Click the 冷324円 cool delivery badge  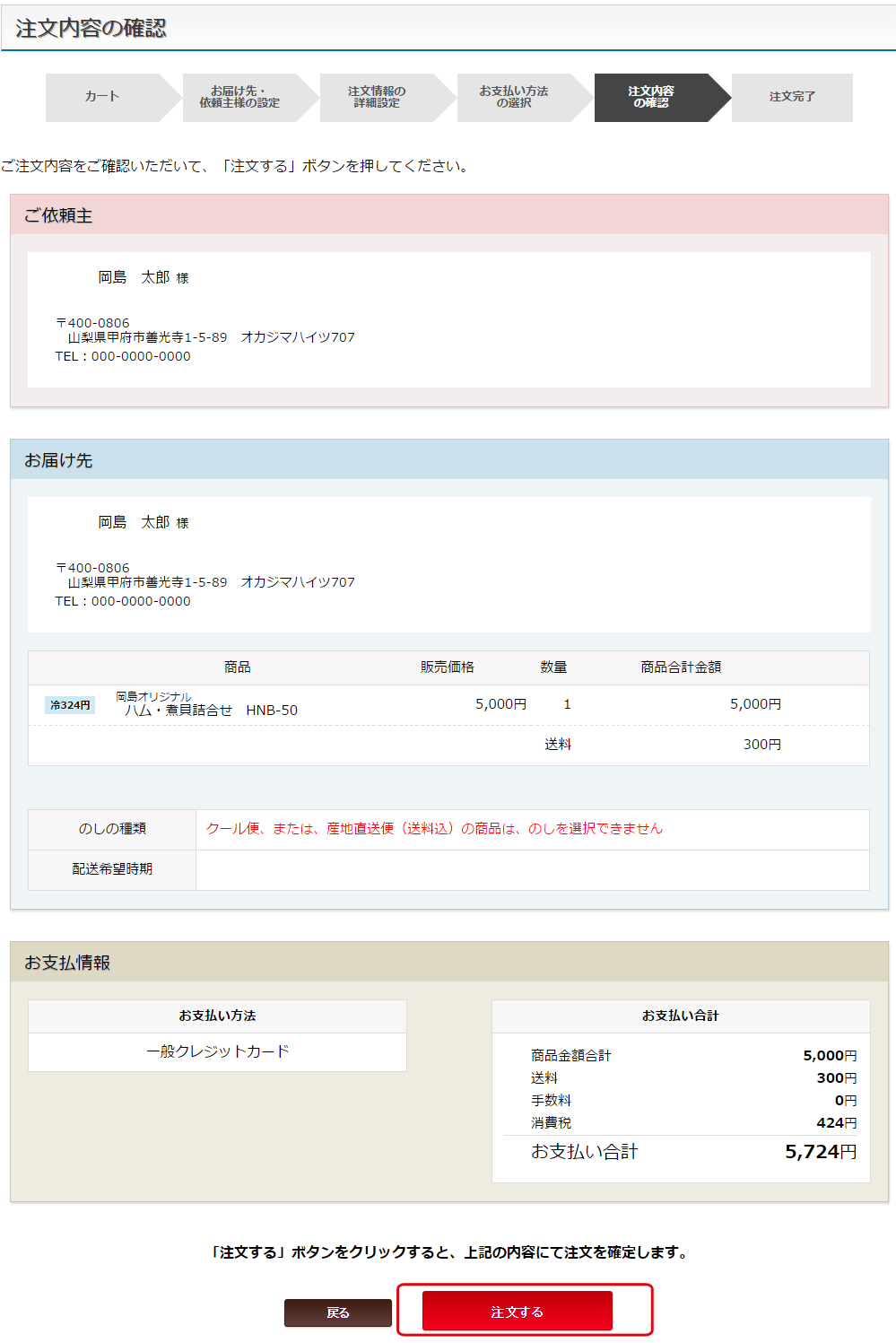[70, 705]
